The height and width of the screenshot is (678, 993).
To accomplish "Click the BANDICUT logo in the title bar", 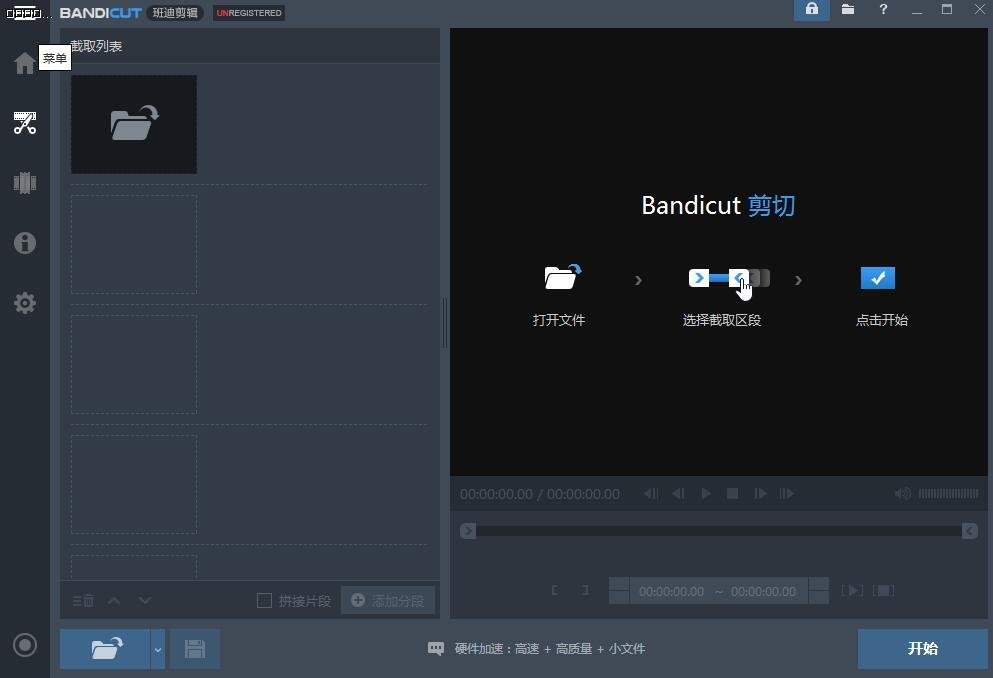I will click(101, 13).
